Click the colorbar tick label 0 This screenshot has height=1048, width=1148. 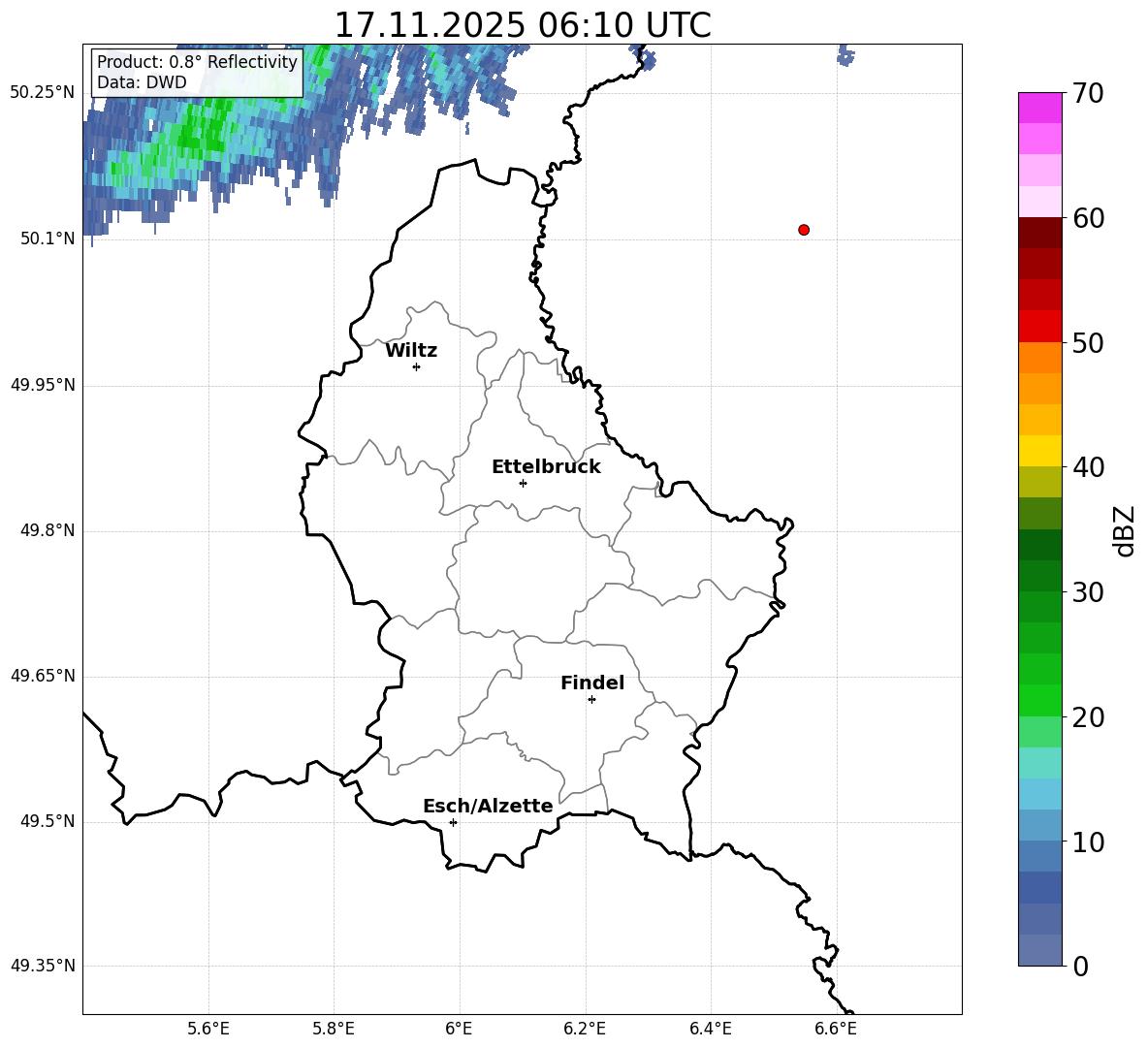(x=1081, y=966)
